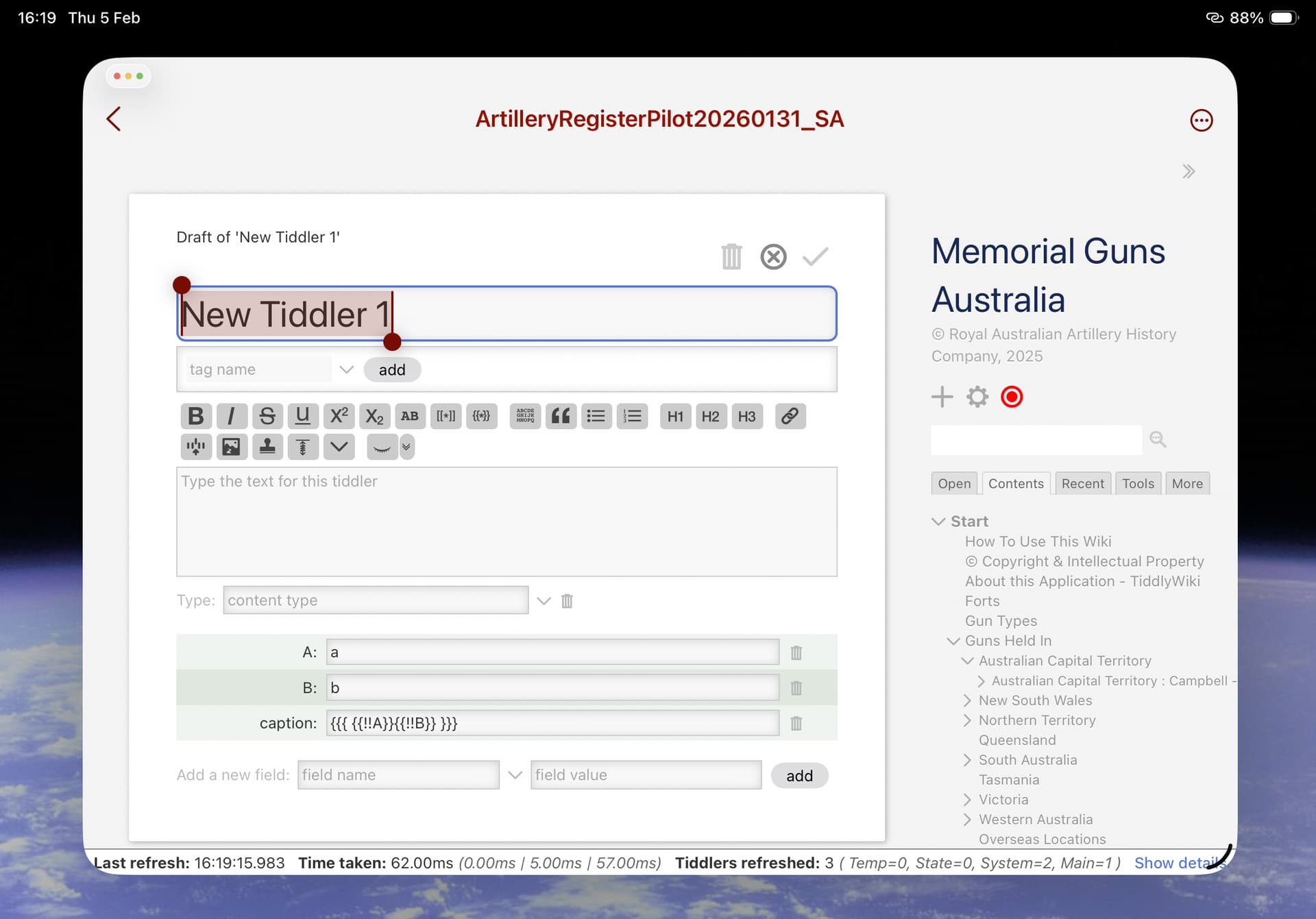Toggle bold formatting in editor toolbar

point(195,416)
